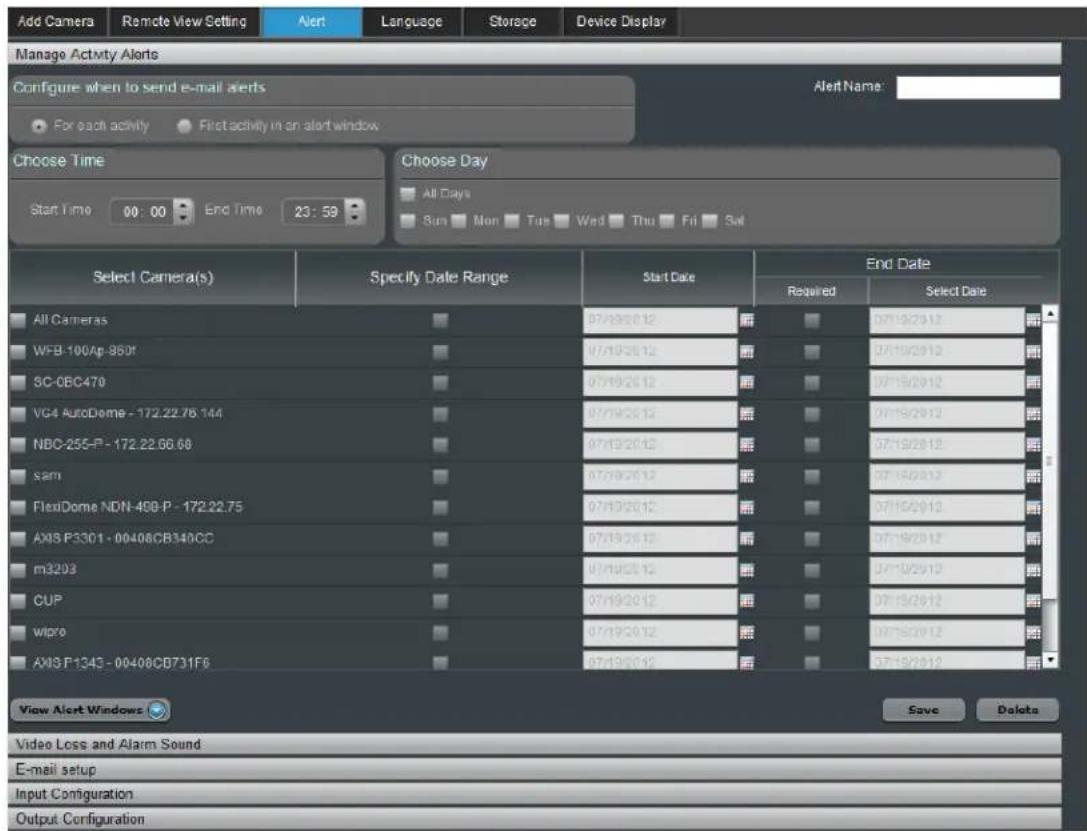Open Start Date calendar for CUP row

coord(747,601)
